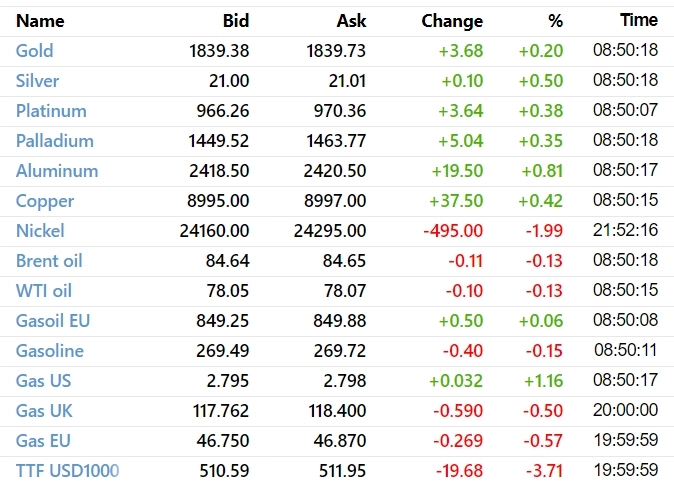Click the Gas US link
674x490 pixels.
[43, 381]
